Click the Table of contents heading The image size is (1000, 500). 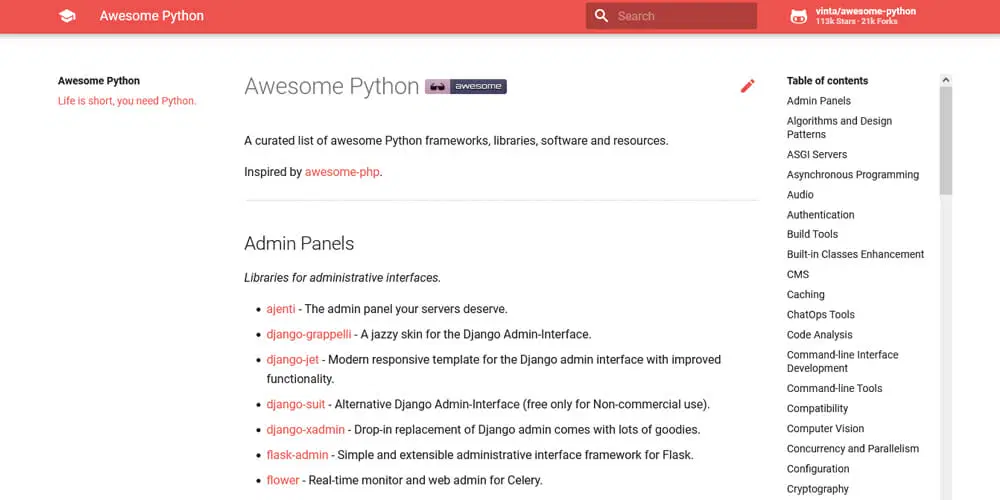(827, 81)
